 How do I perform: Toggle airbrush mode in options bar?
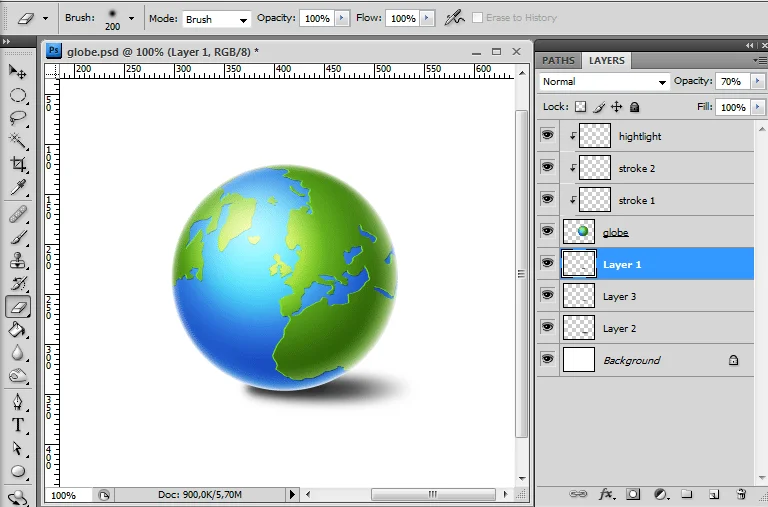tap(455, 18)
